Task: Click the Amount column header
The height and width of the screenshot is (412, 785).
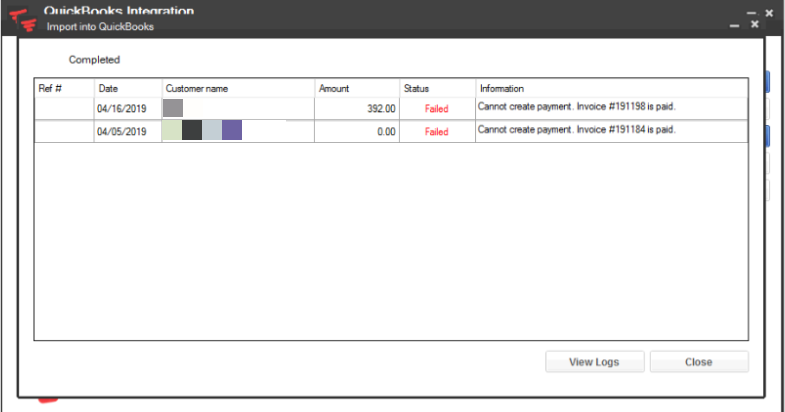Action: coord(357,88)
